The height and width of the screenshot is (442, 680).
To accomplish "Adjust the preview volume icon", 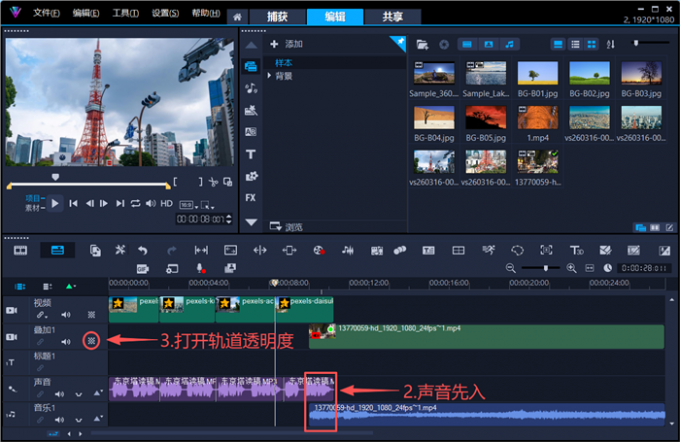I will [150, 203].
